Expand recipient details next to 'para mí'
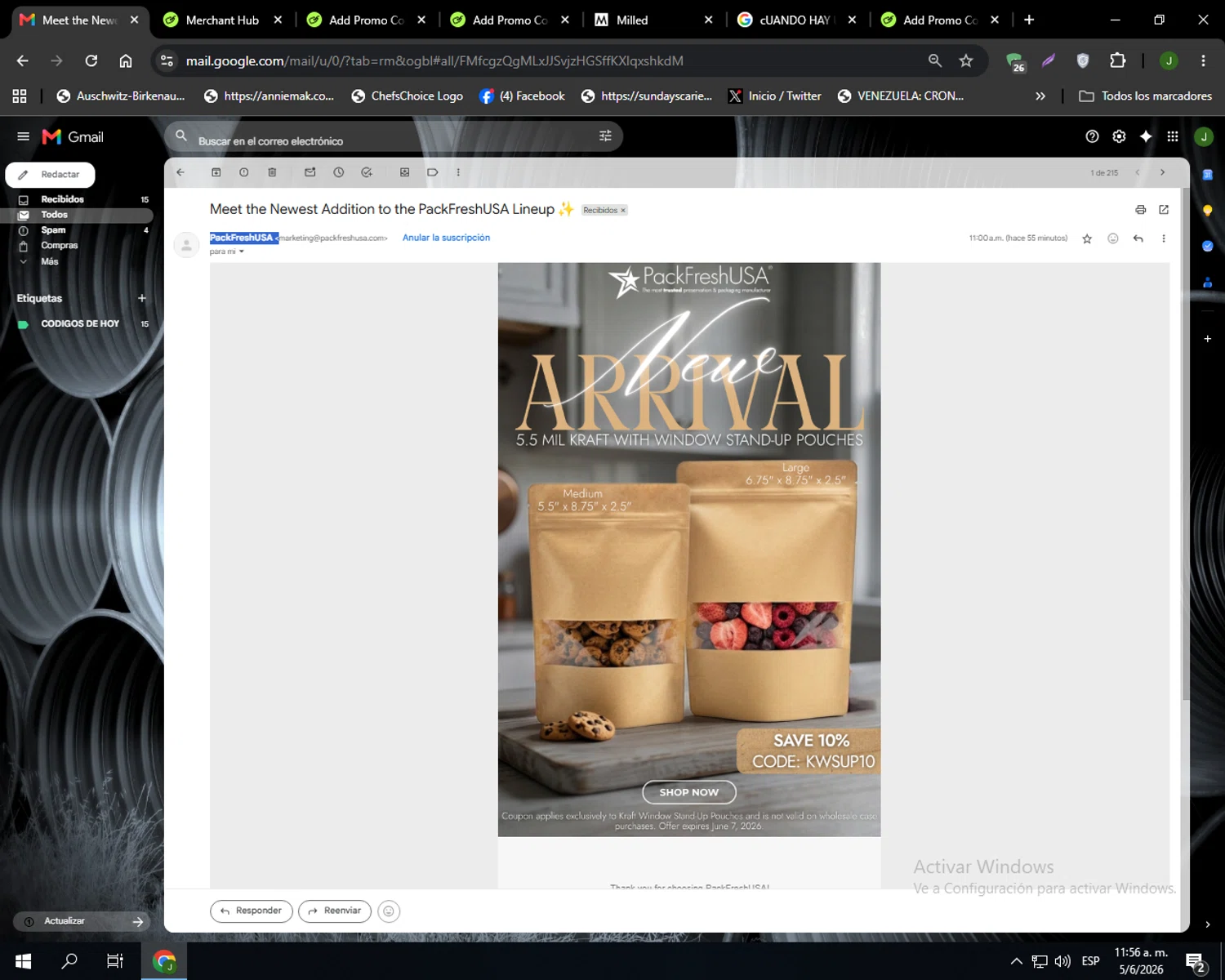The height and width of the screenshot is (980, 1225). (x=242, y=252)
